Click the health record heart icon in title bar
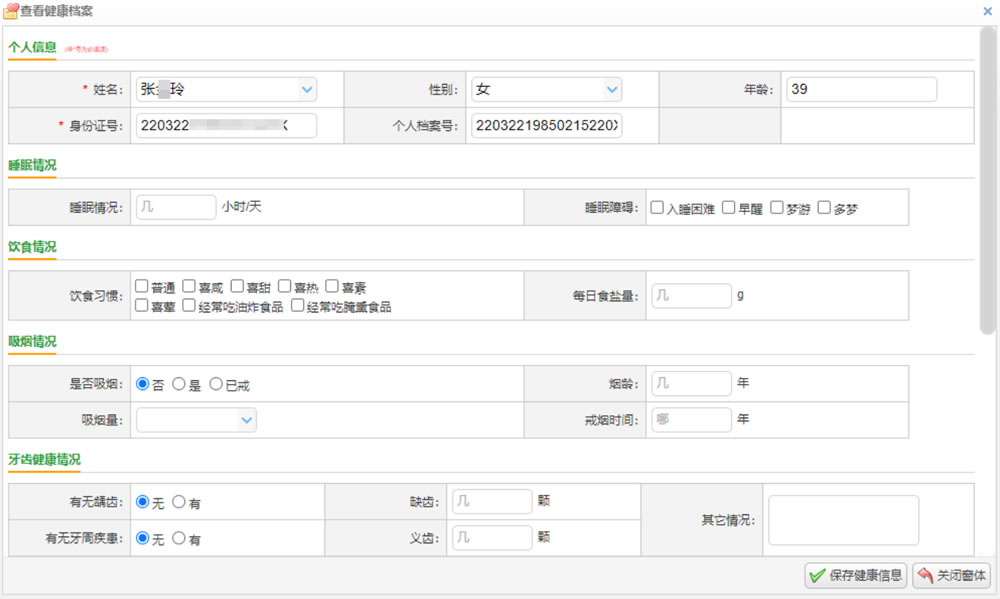This screenshot has height=599, width=1000. click(10, 11)
